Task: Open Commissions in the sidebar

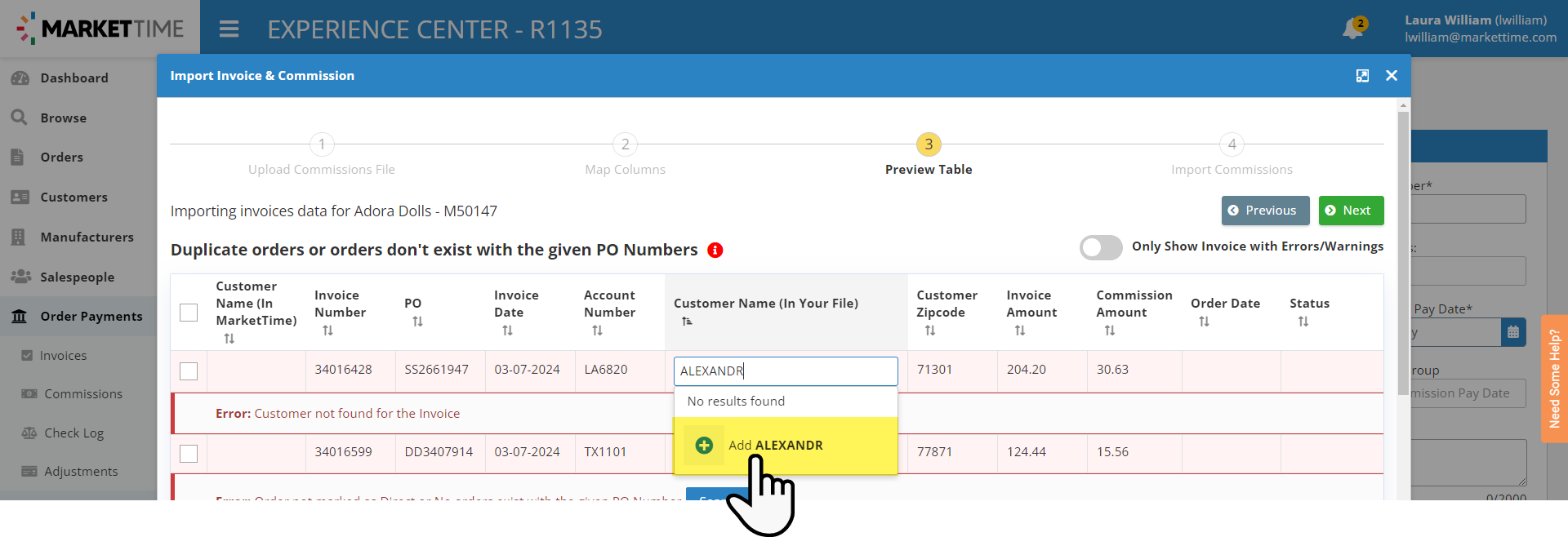Action: (82, 394)
